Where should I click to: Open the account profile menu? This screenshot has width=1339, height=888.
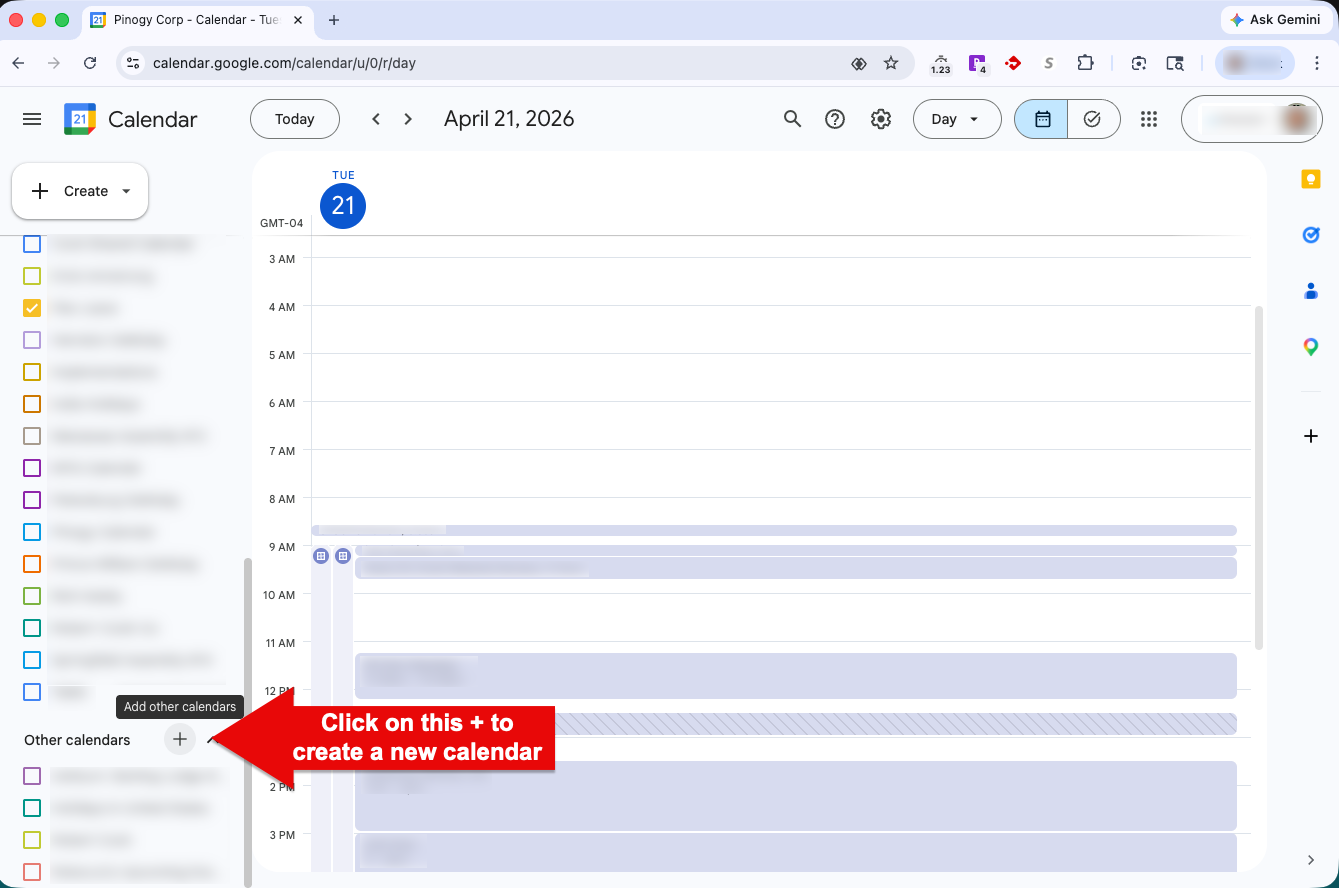click(x=1295, y=118)
